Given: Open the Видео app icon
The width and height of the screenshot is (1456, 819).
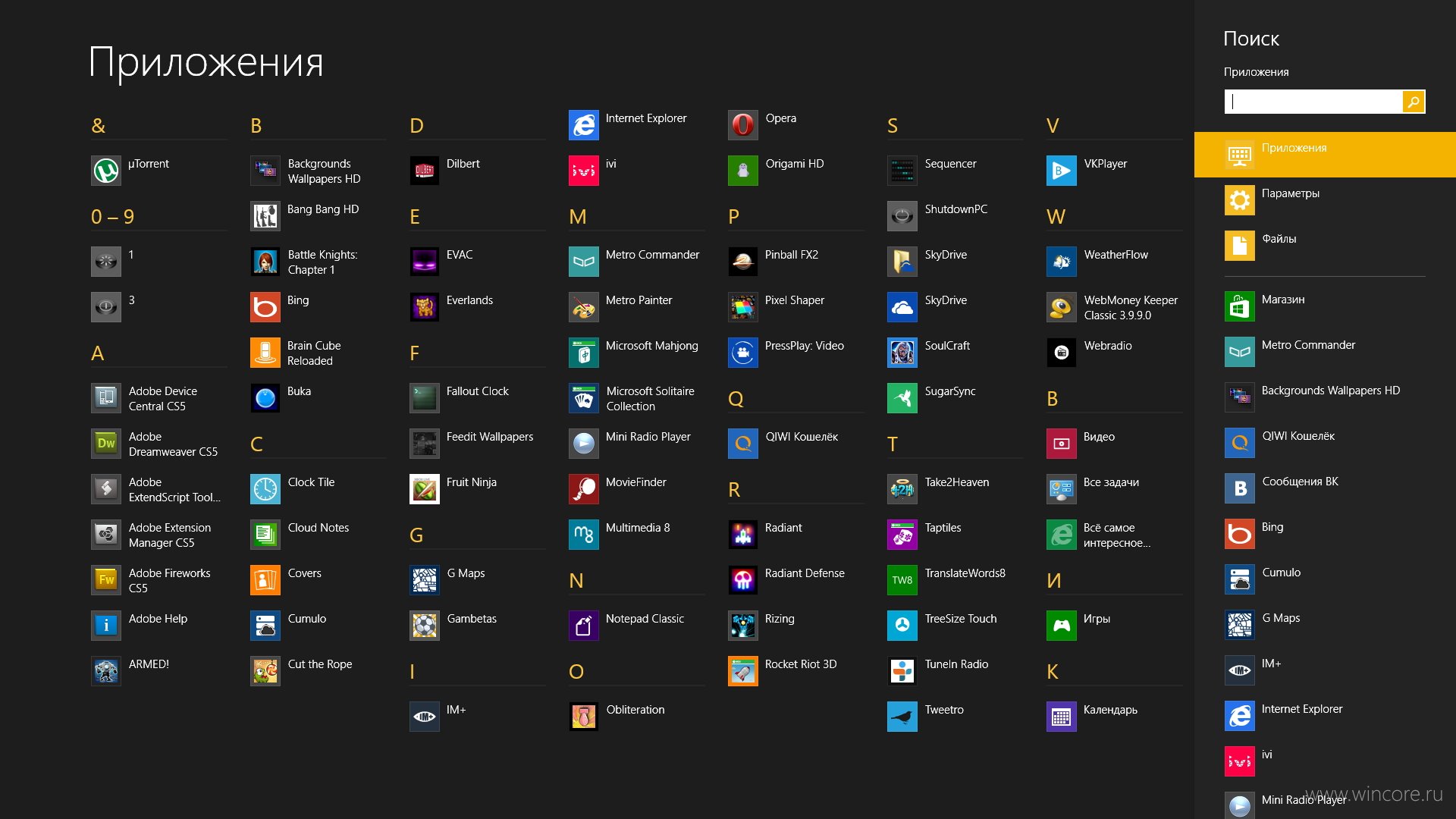Looking at the screenshot, I should coord(1062,444).
